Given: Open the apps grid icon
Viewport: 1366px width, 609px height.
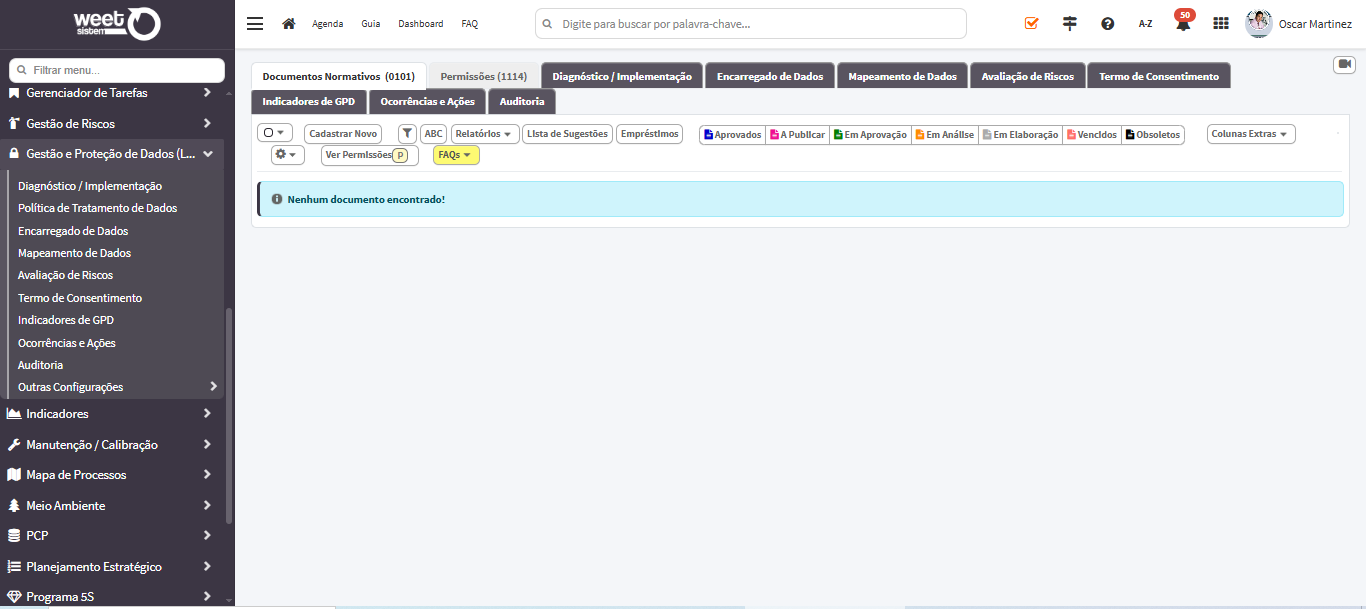Looking at the screenshot, I should pyautogui.click(x=1221, y=23).
